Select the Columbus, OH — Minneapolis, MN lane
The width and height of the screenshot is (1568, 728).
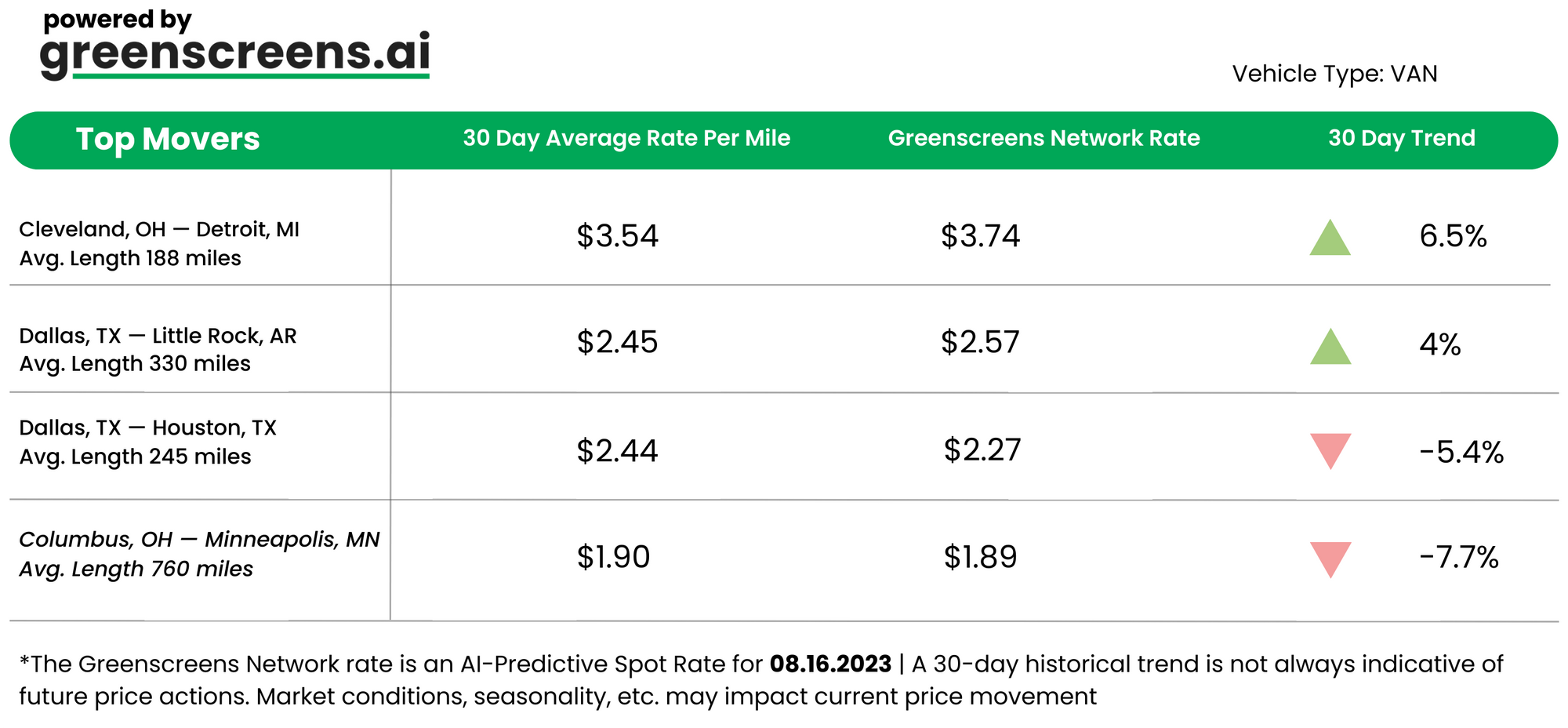click(x=199, y=540)
